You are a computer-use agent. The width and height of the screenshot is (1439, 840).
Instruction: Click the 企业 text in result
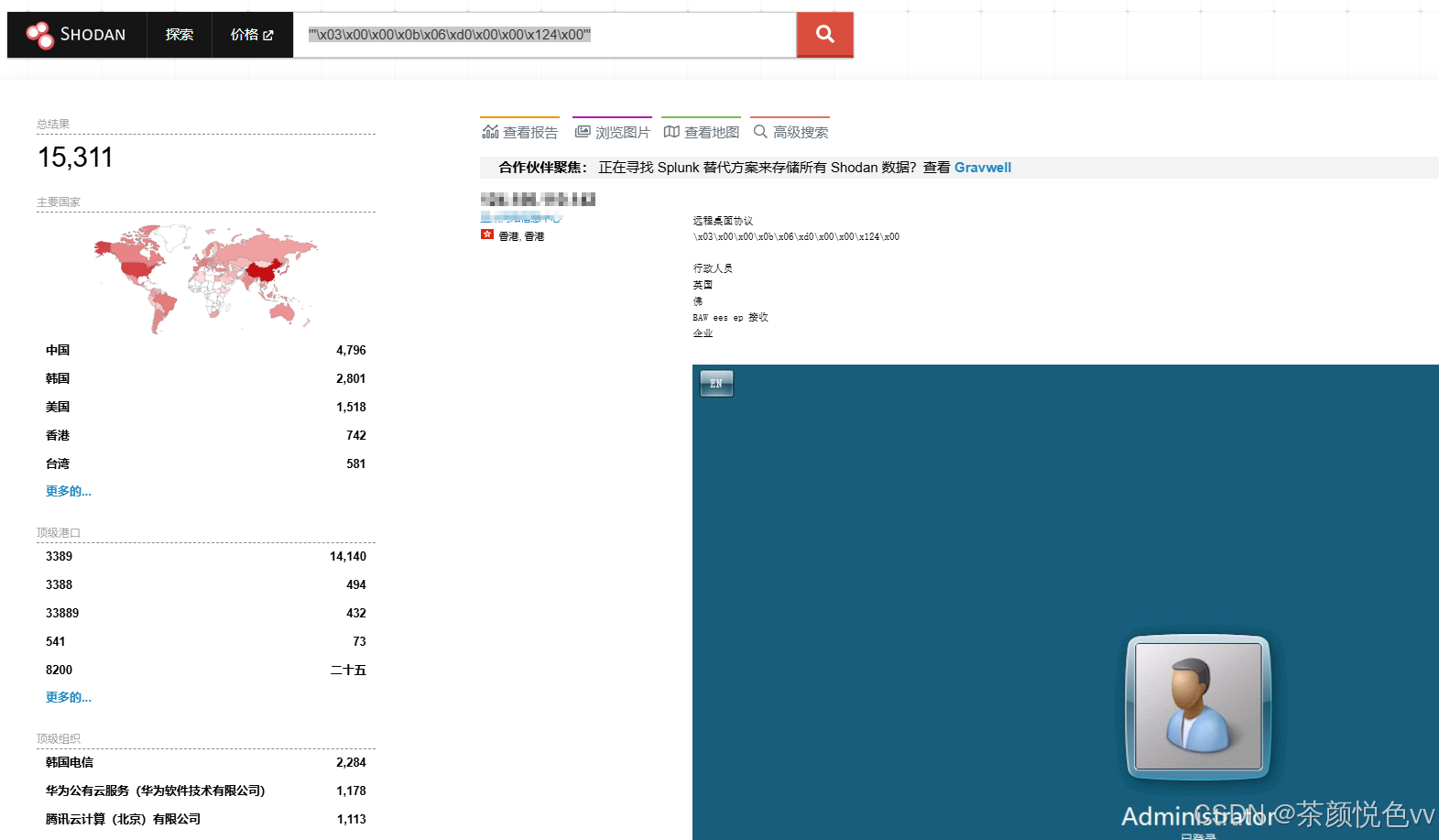703,333
